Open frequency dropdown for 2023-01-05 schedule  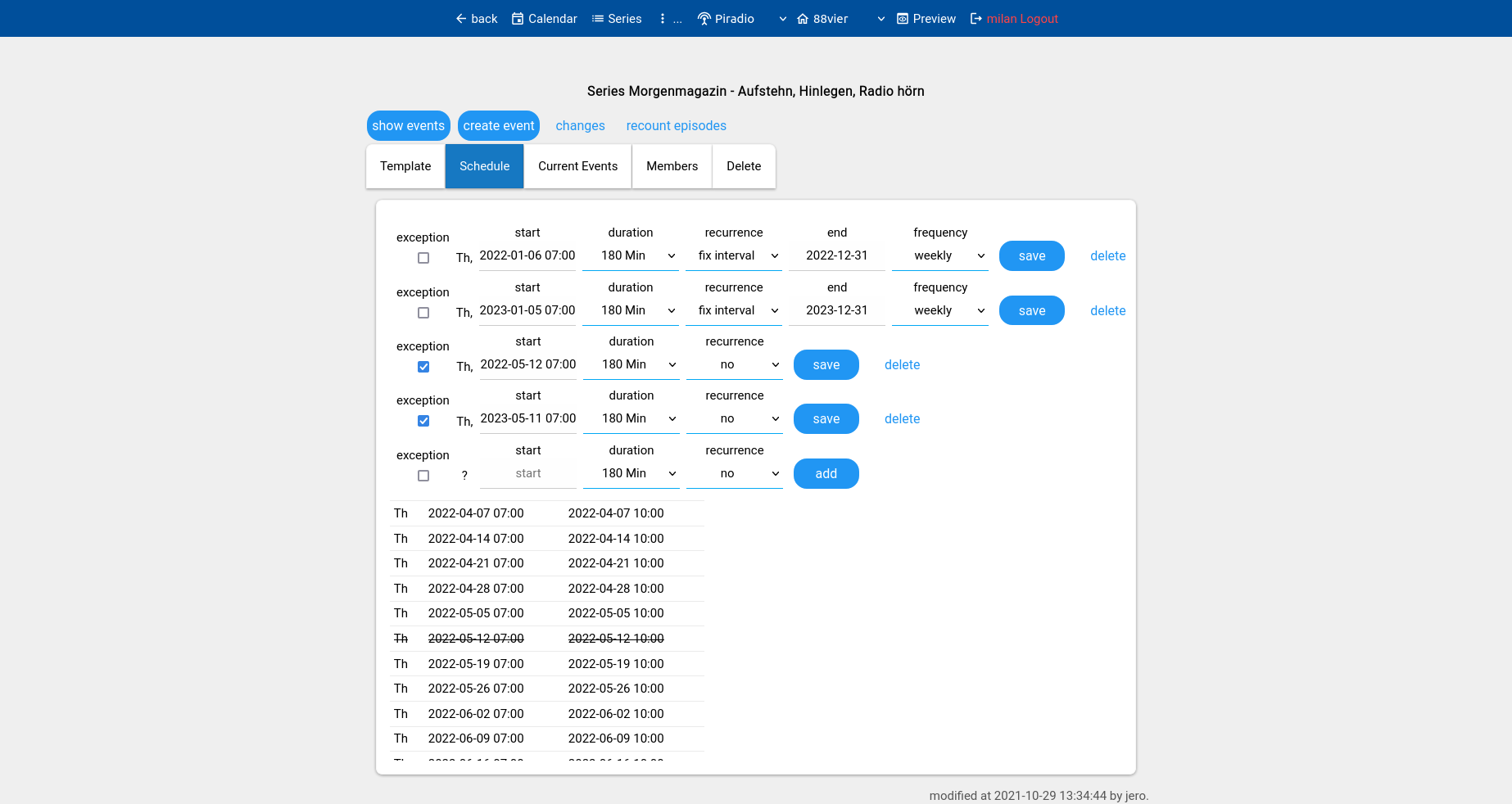(x=939, y=310)
